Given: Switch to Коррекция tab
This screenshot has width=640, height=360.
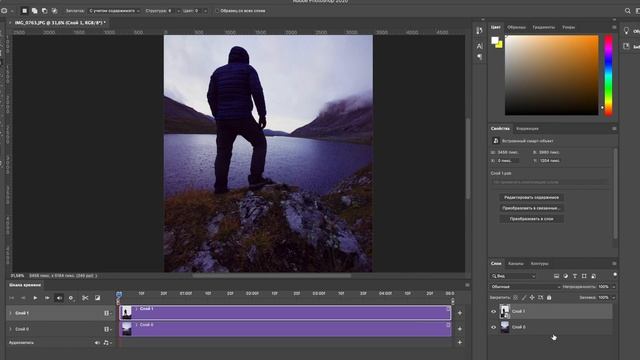Looking at the screenshot, I should [527, 129].
